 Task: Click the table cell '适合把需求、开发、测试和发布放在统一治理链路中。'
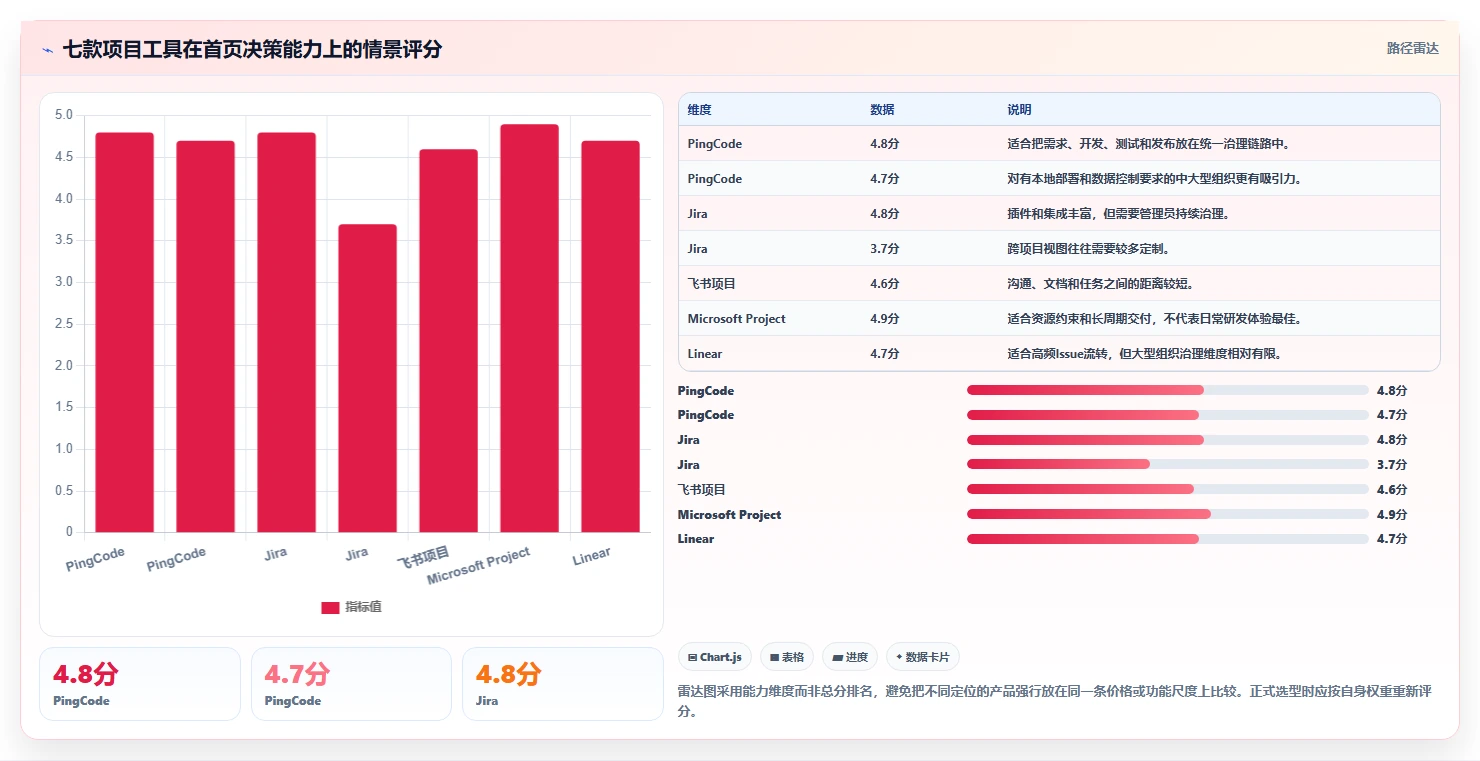(x=1150, y=144)
